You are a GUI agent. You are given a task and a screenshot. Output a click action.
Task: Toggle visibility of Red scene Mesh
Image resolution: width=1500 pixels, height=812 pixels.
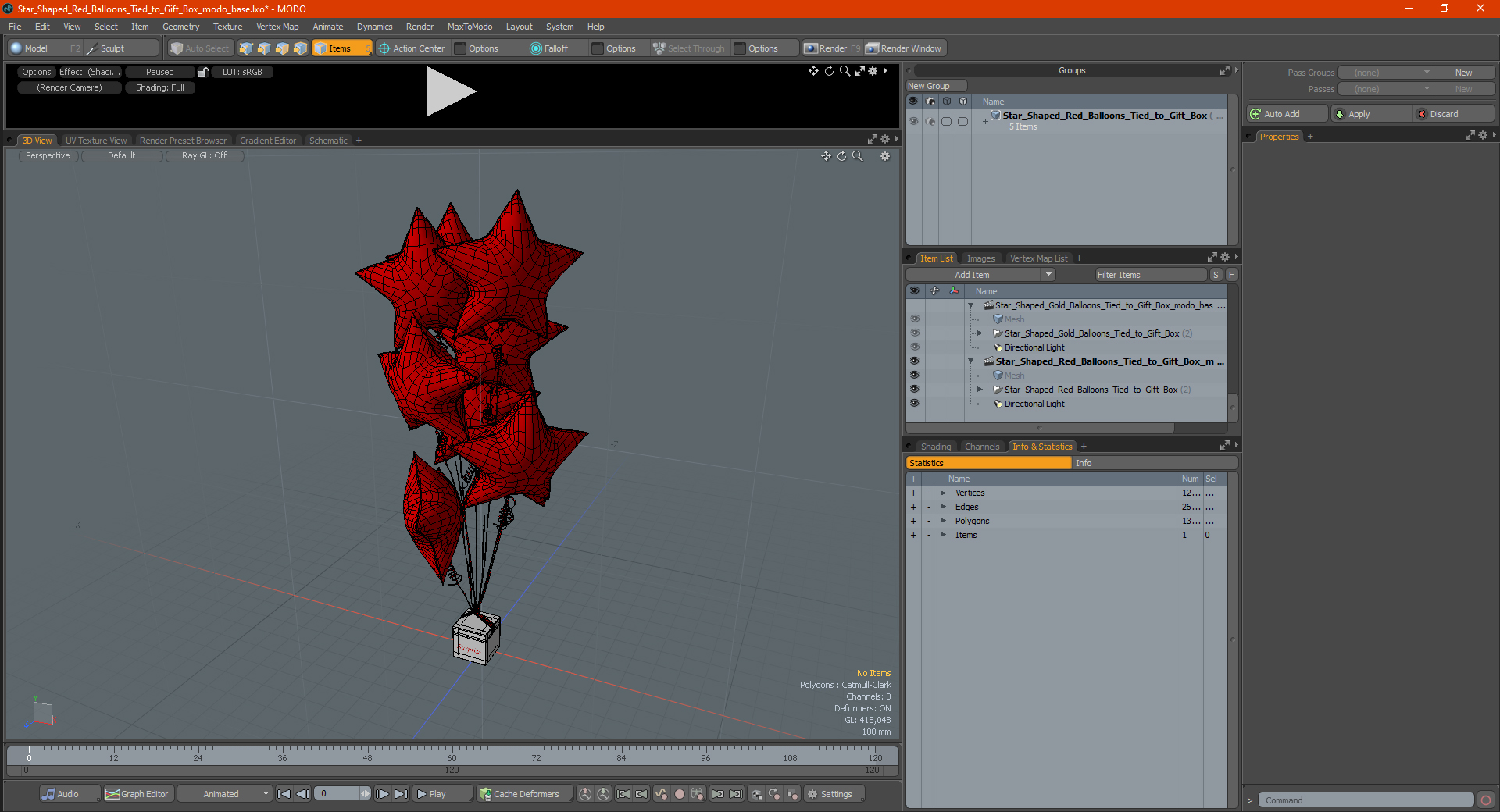click(x=914, y=376)
